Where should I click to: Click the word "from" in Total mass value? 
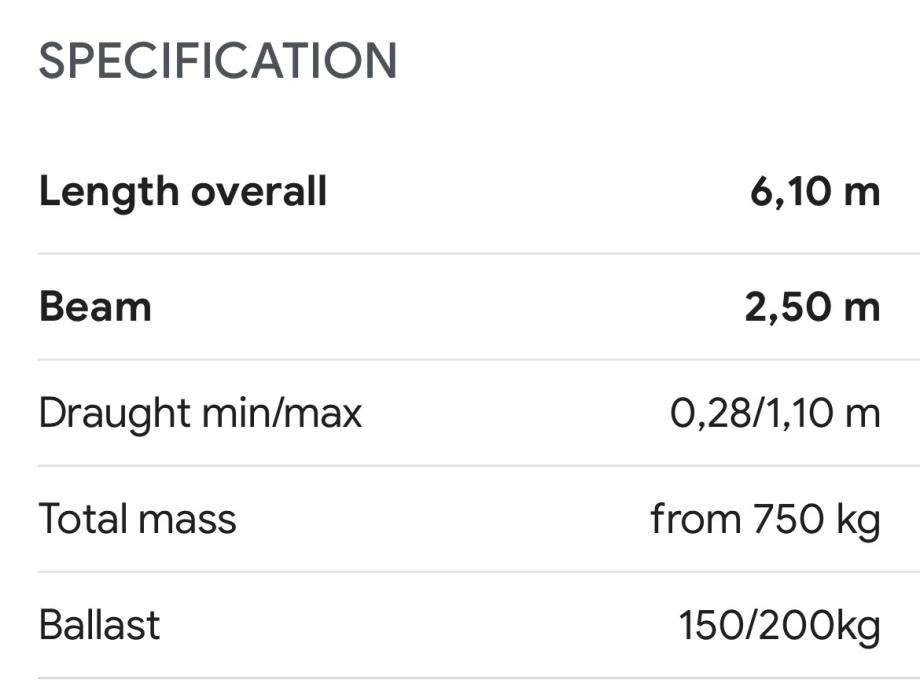695,519
